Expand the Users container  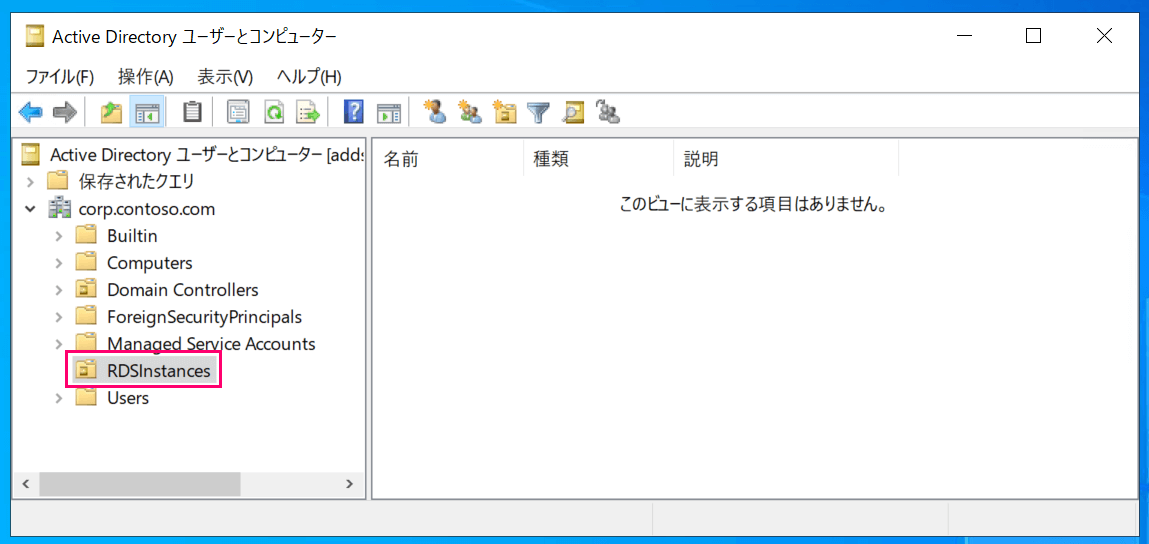click(59, 398)
